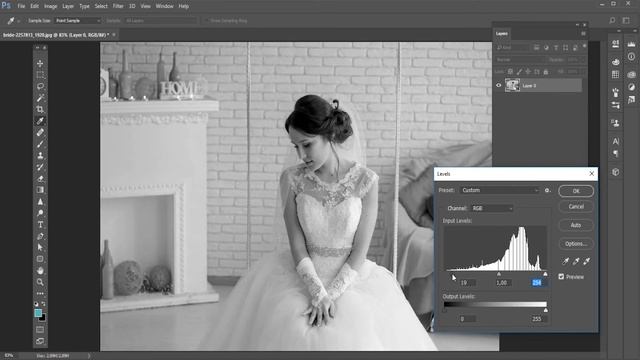Open the File menu
Viewport: 640px width, 360px height.
pos(21,6)
